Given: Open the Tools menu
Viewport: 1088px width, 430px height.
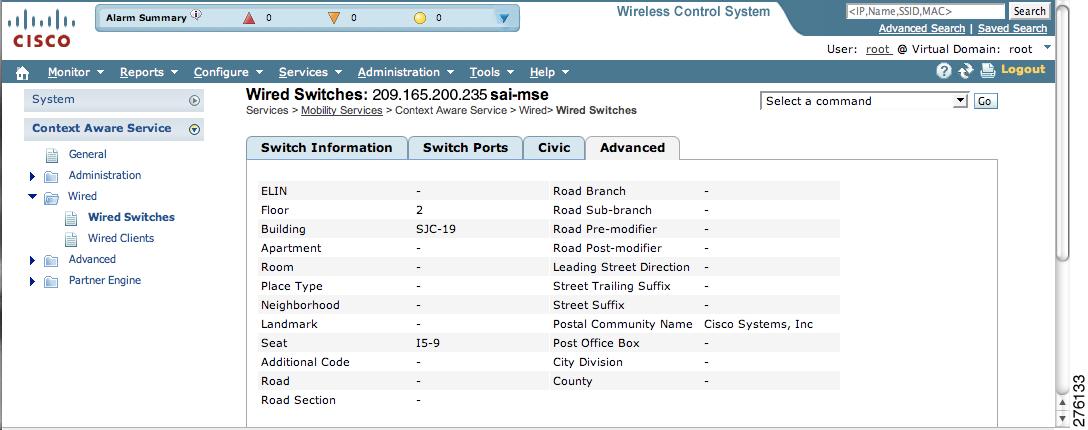Looking at the screenshot, I should (492, 72).
